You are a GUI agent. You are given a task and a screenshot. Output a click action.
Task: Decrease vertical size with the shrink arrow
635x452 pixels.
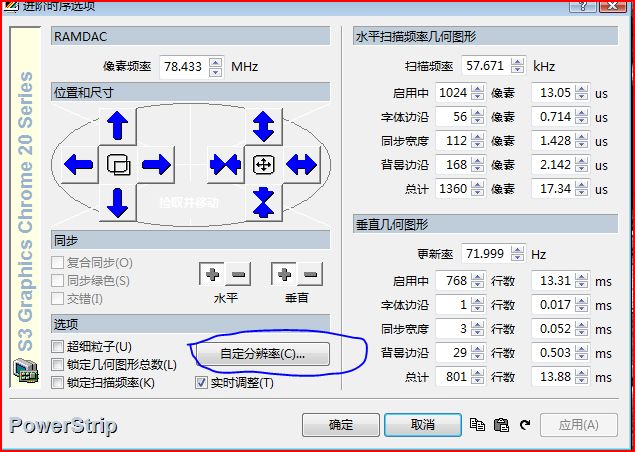pyautogui.click(x=264, y=203)
